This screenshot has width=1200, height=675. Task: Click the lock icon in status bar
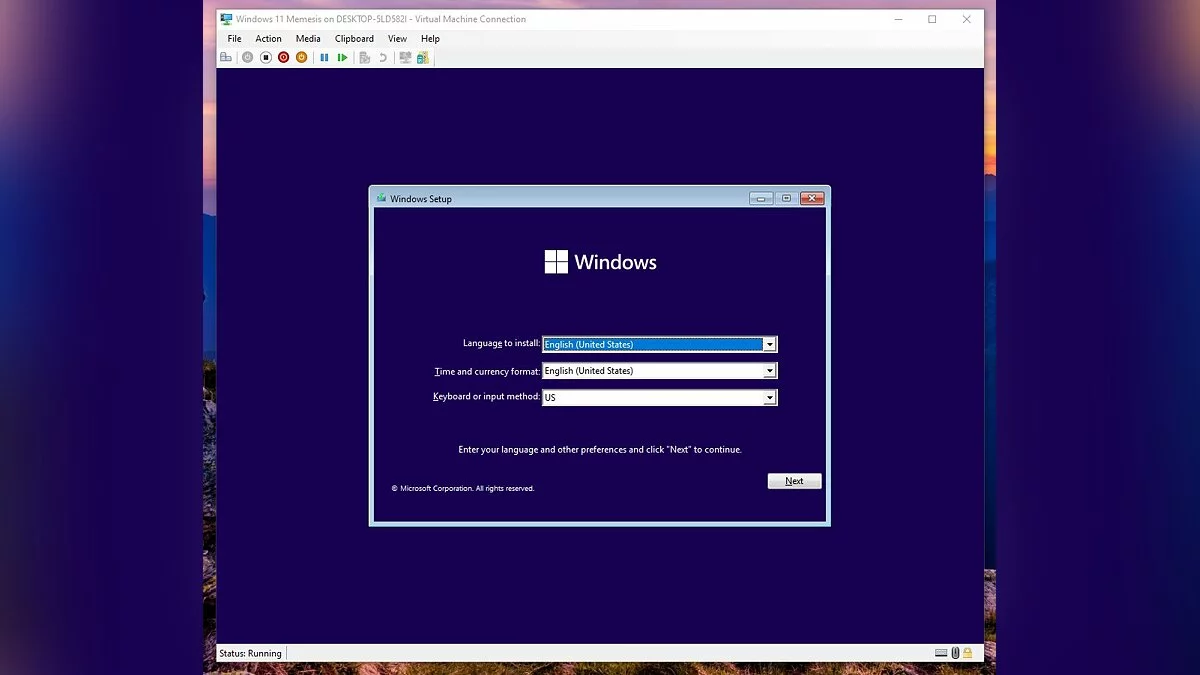coord(967,653)
